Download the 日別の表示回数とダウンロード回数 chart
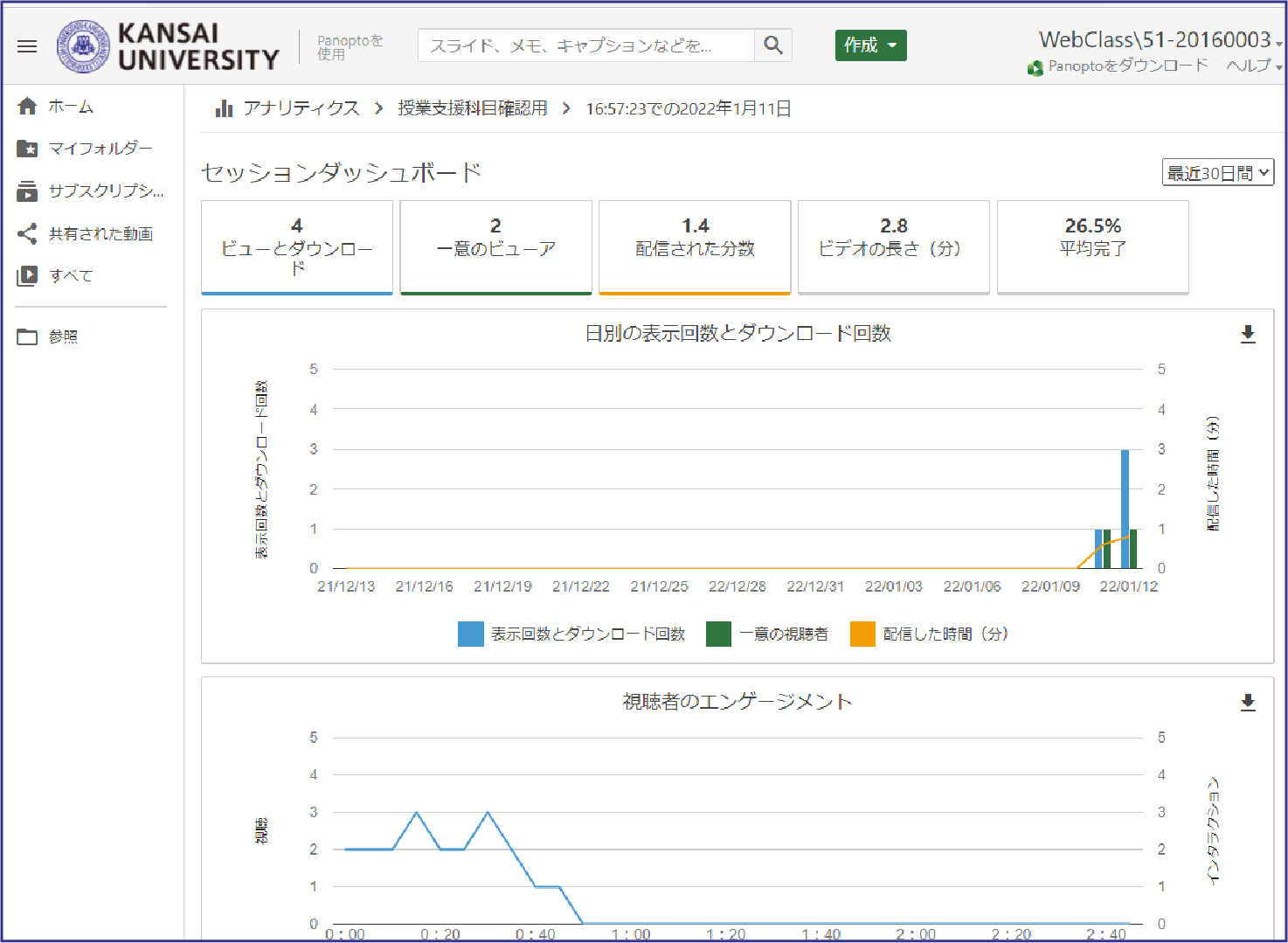Viewport: 1288px width, 943px height. [1248, 334]
